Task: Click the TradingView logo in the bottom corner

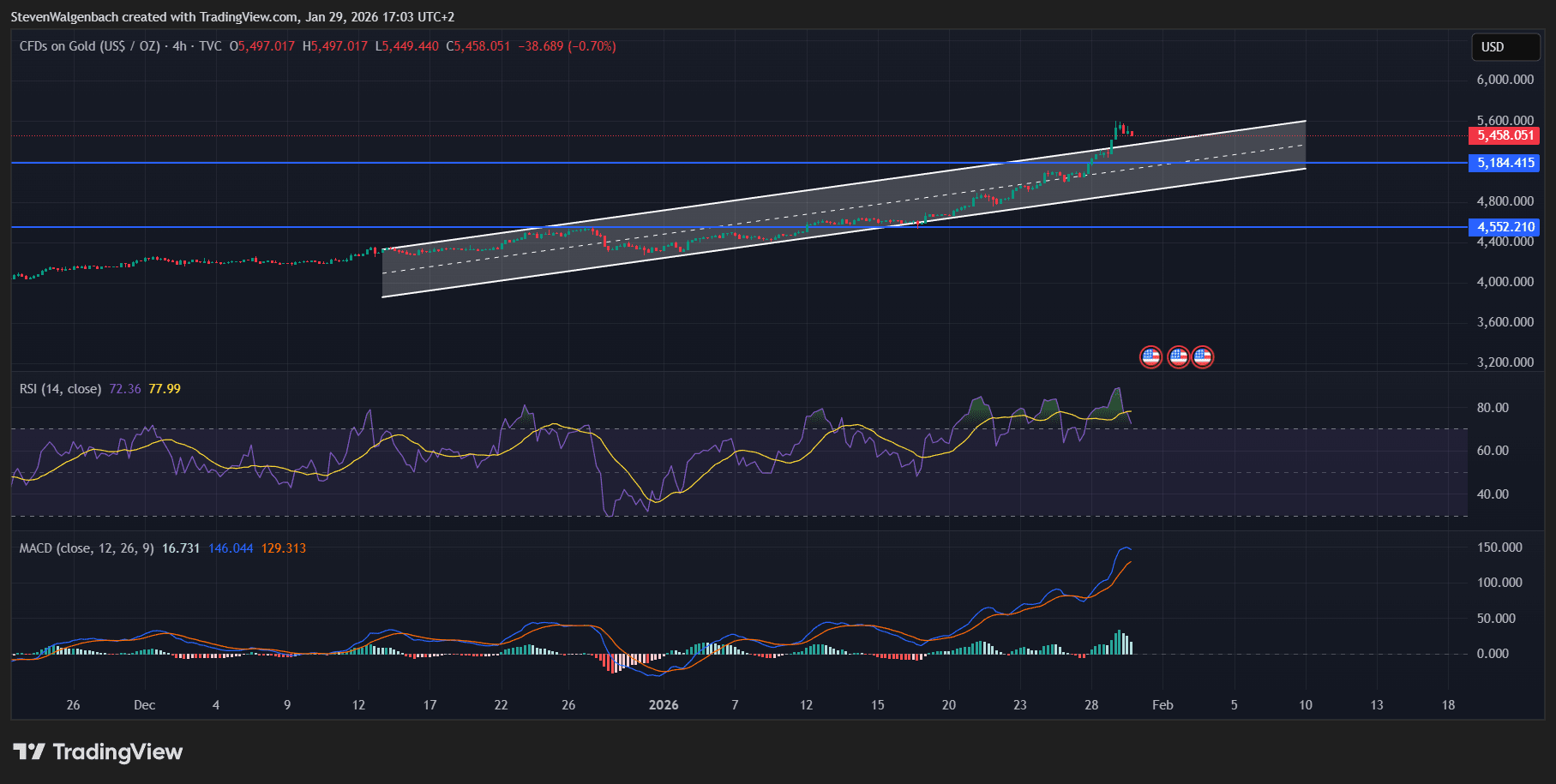Action: [97, 751]
